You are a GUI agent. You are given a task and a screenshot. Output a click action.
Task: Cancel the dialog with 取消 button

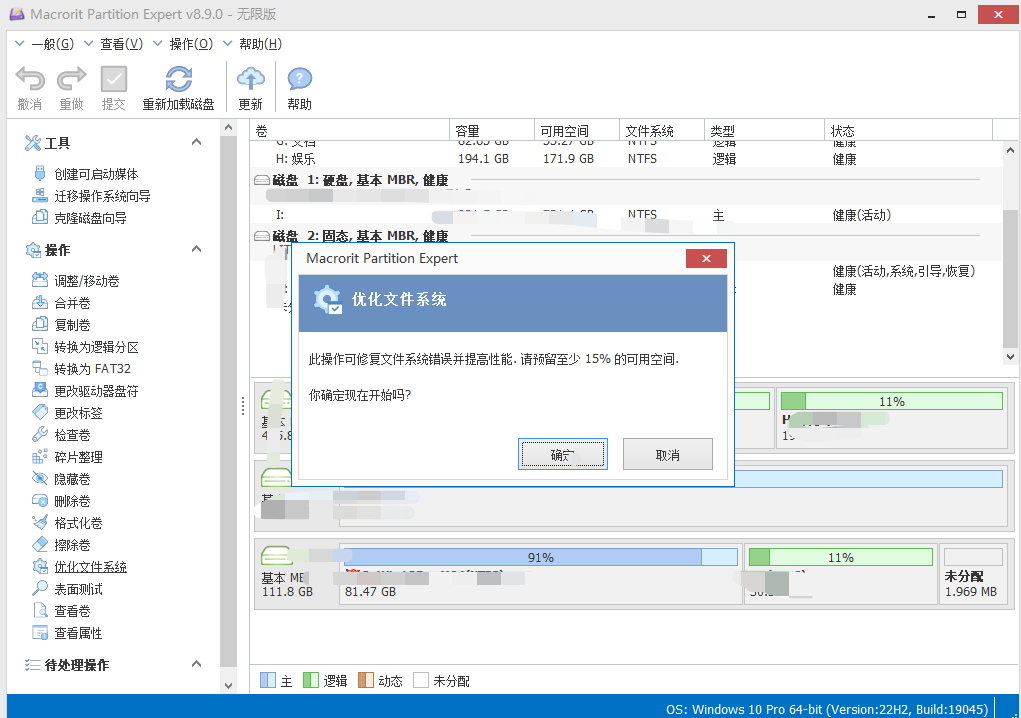pos(667,453)
